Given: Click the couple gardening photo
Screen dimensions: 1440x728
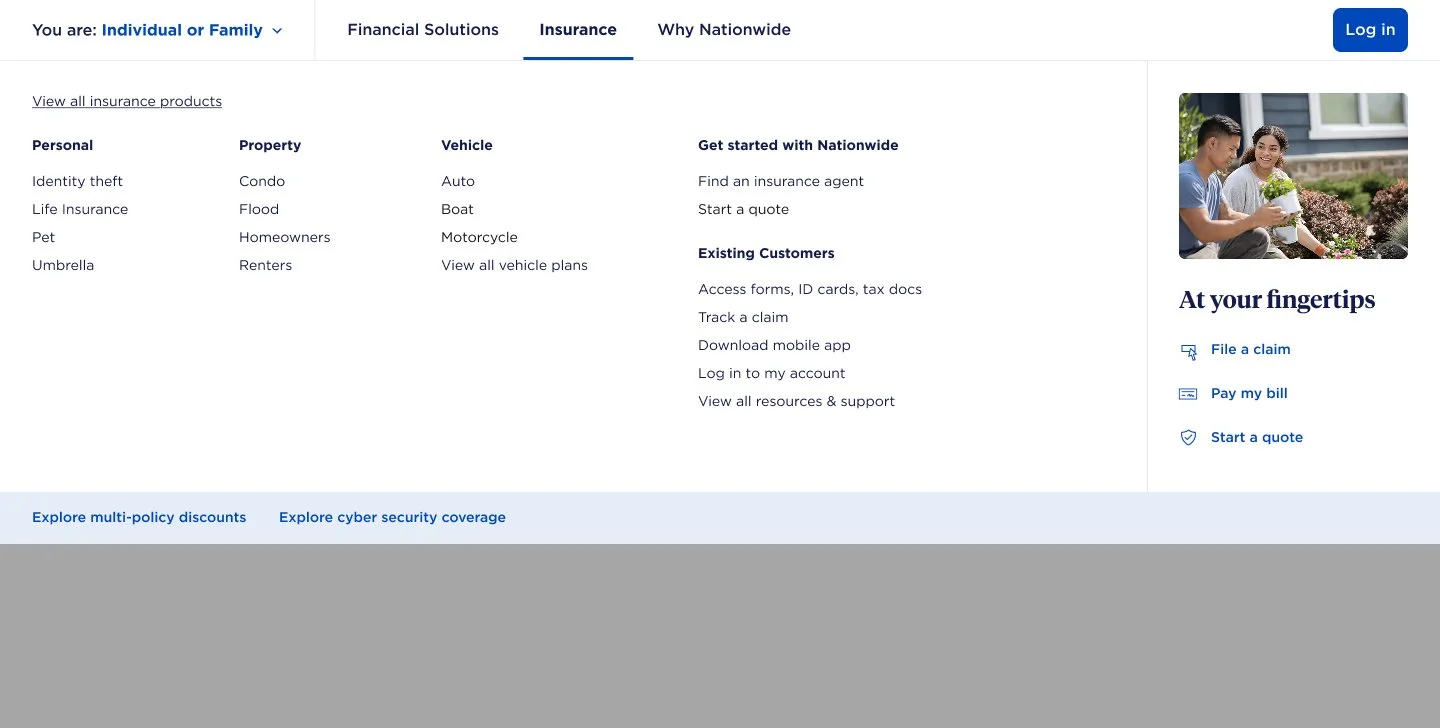Looking at the screenshot, I should pos(1293,176).
